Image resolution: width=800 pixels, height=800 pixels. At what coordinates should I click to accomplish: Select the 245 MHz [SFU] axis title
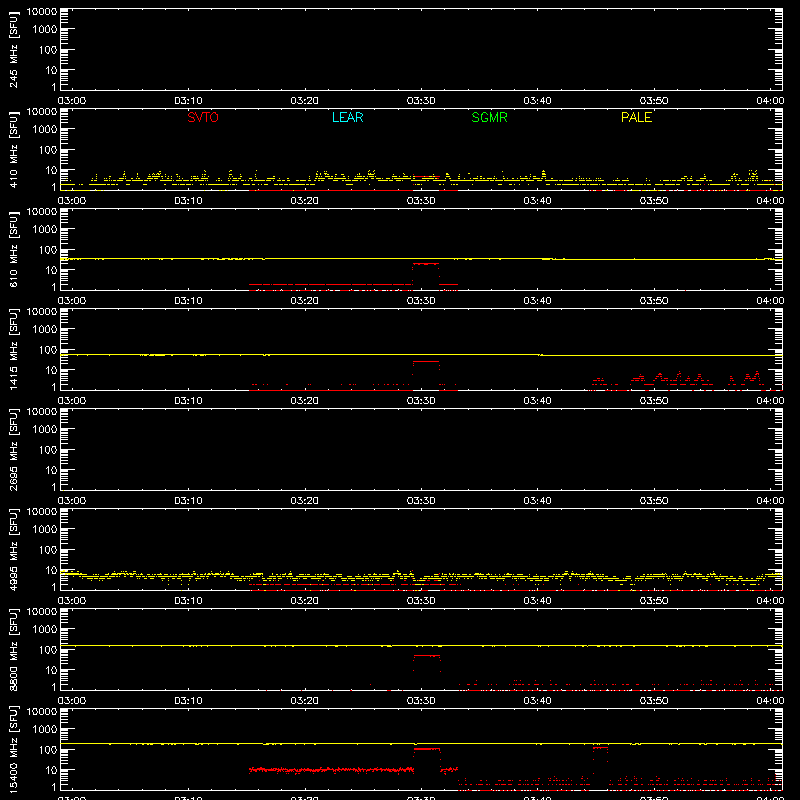[13, 49]
